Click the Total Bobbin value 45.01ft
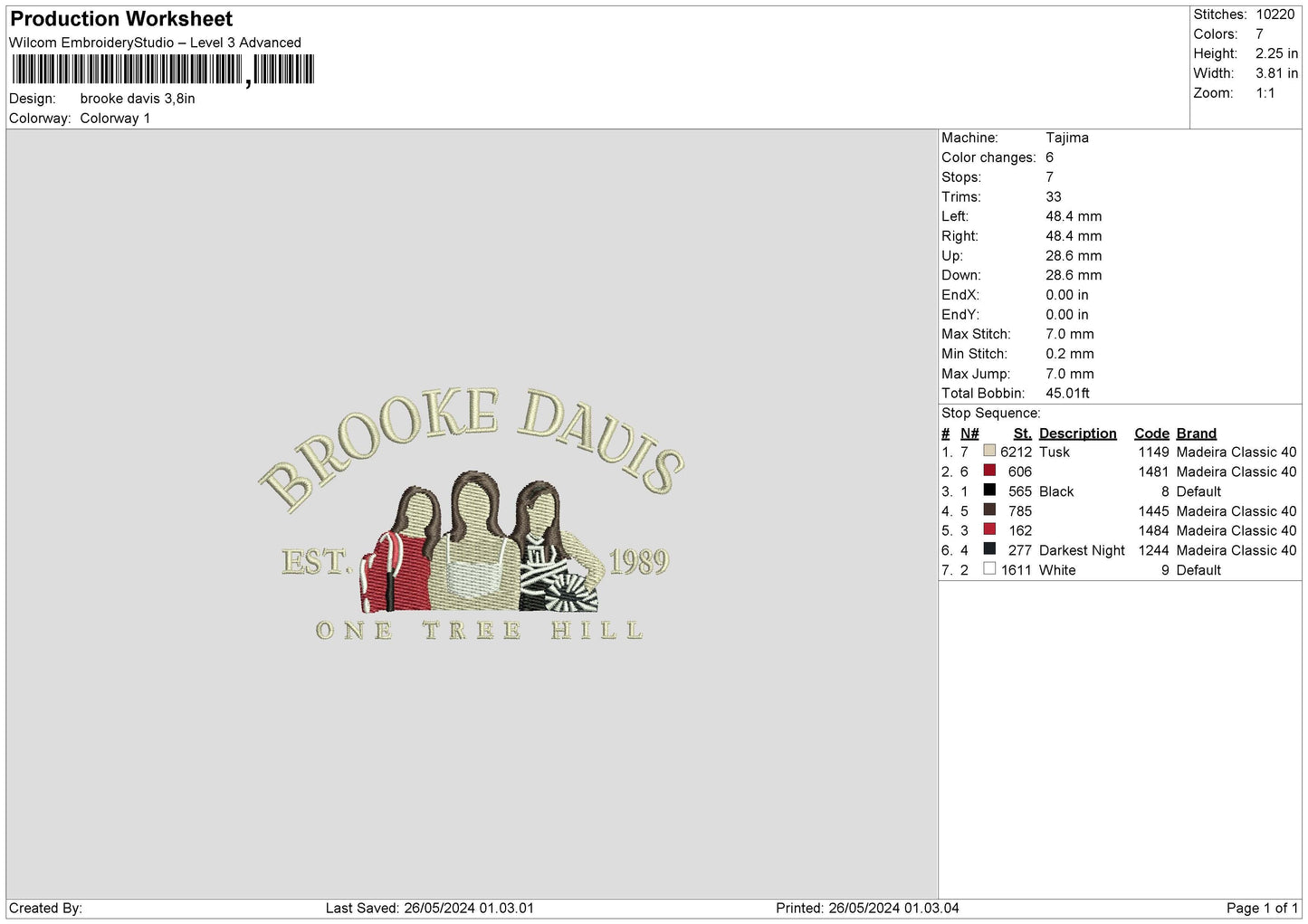The width and height of the screenshot is (1308, 924). [1068, 394]
